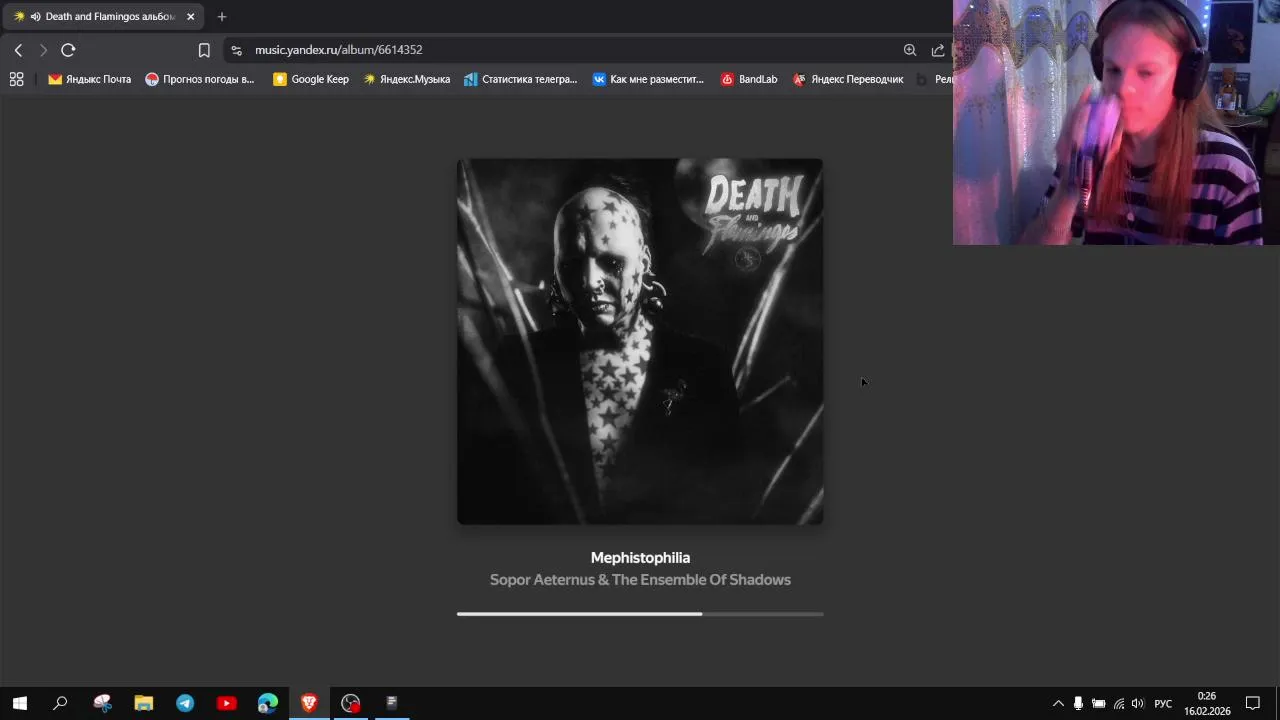Open the Windows notification center
1280x720 pixels.
(x=1253, y=703)
